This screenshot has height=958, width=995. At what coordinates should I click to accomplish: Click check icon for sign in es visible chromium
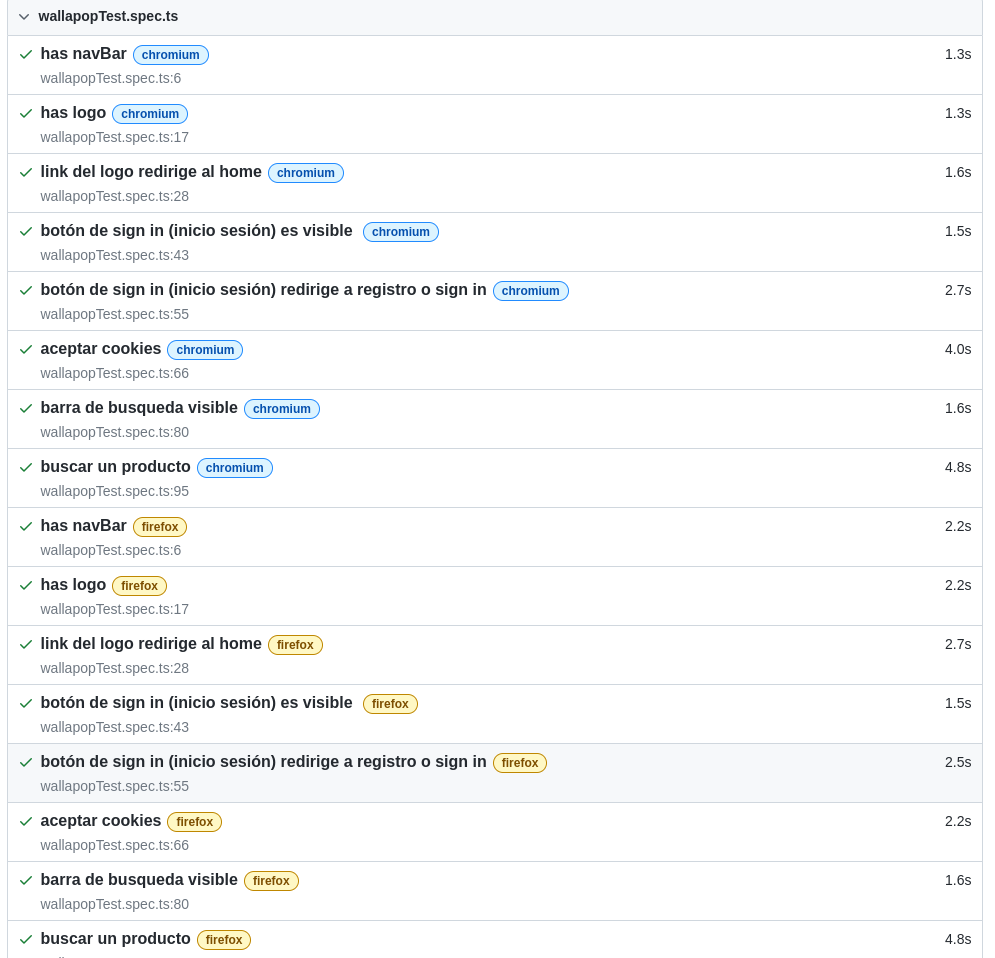pyautogui.click(x=26, y=232)
